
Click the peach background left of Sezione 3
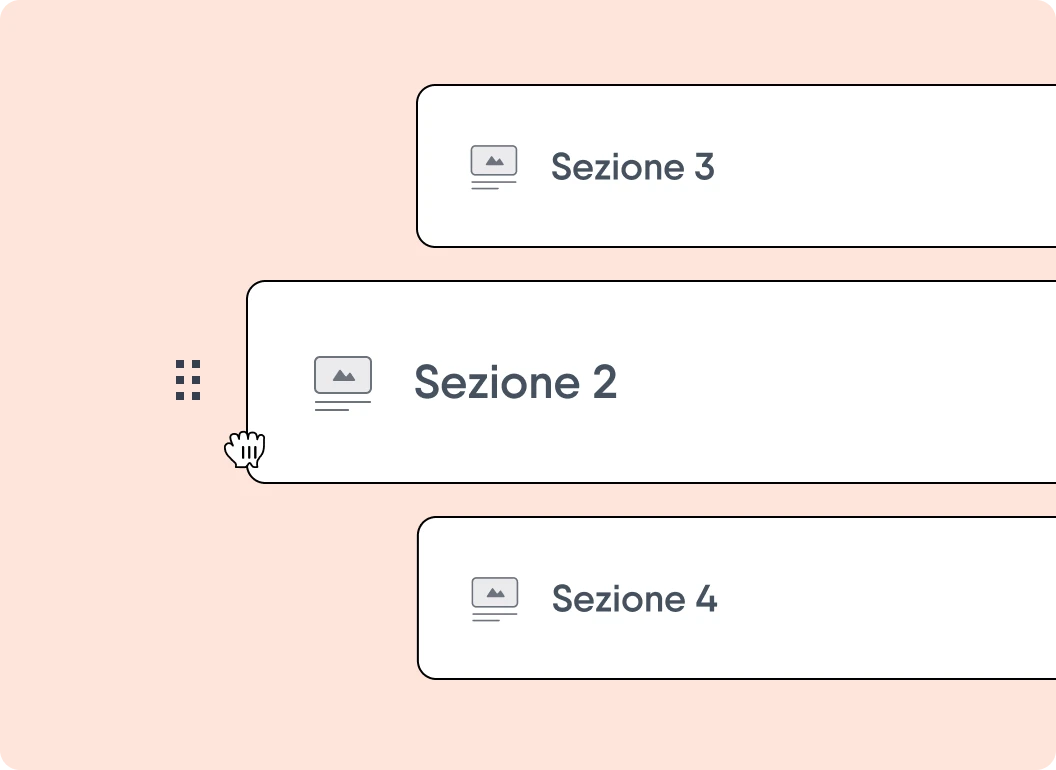coord(250,167)
